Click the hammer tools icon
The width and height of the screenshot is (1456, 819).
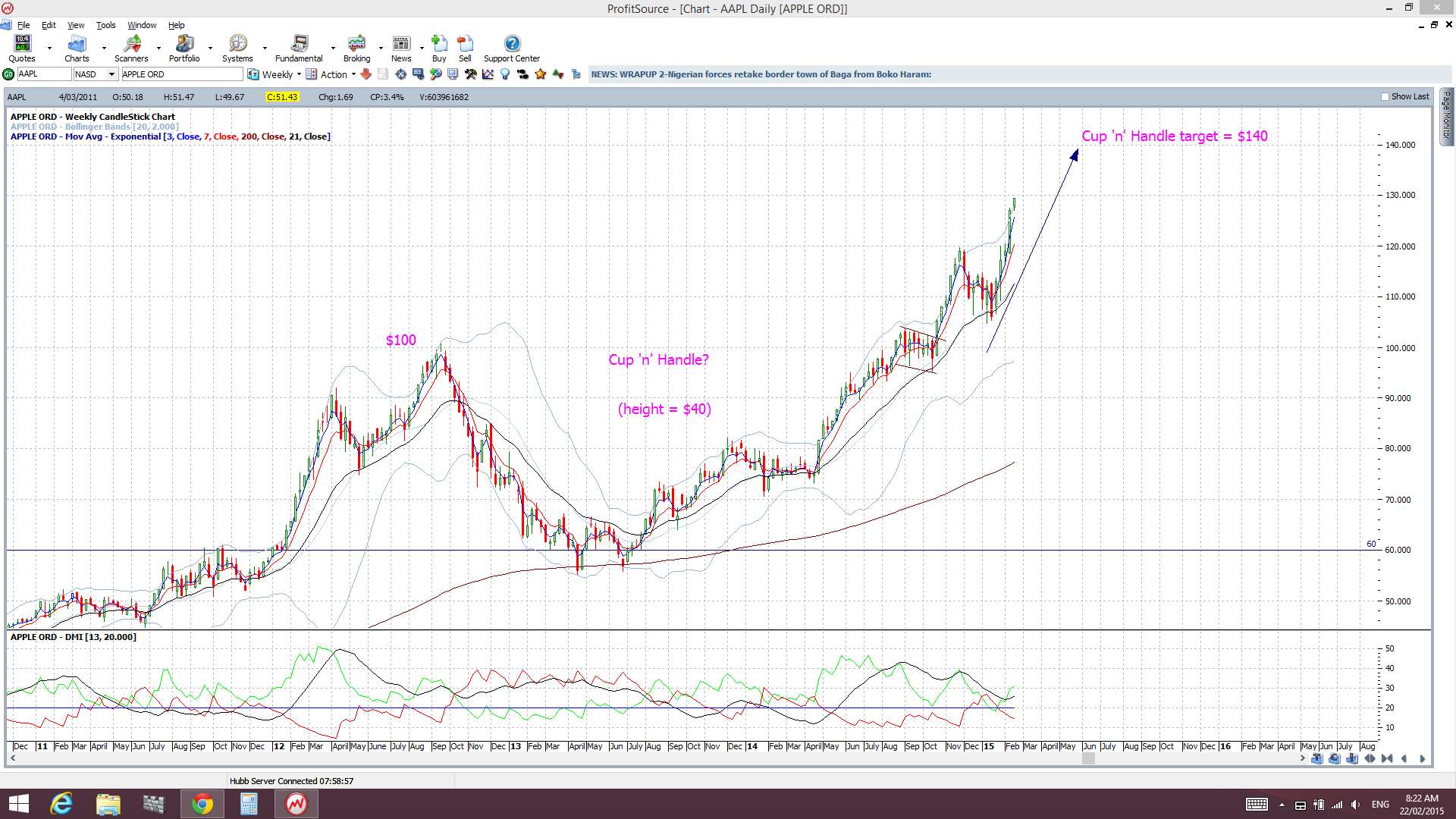470,74
